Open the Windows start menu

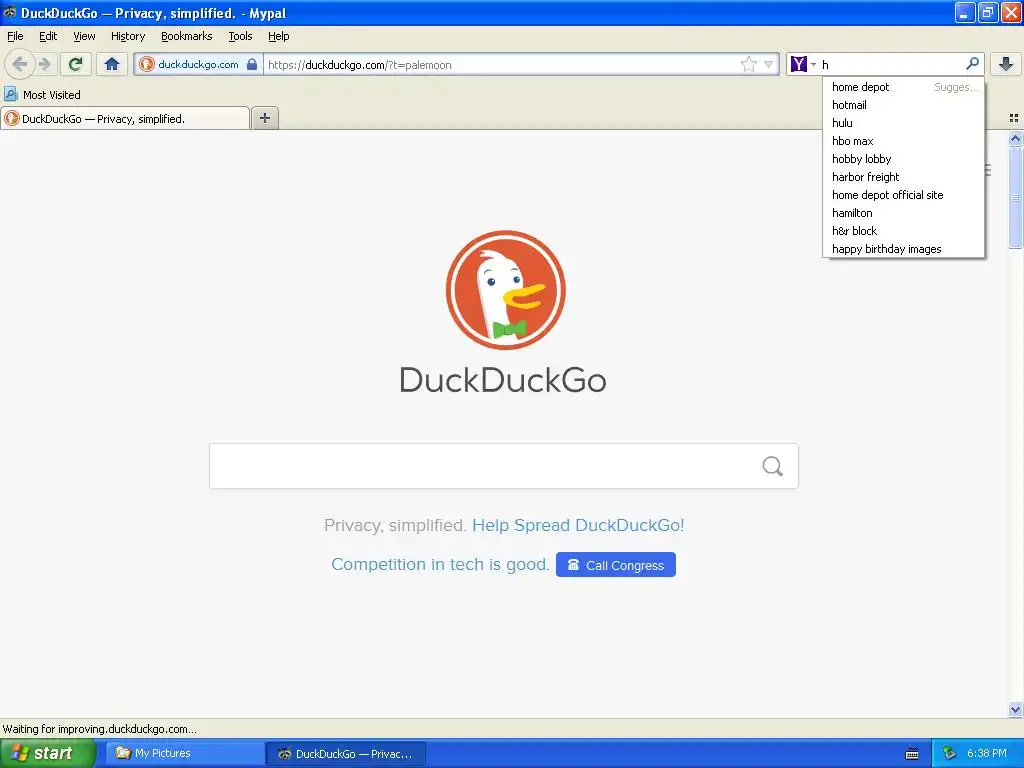click(x=48, y=753)
